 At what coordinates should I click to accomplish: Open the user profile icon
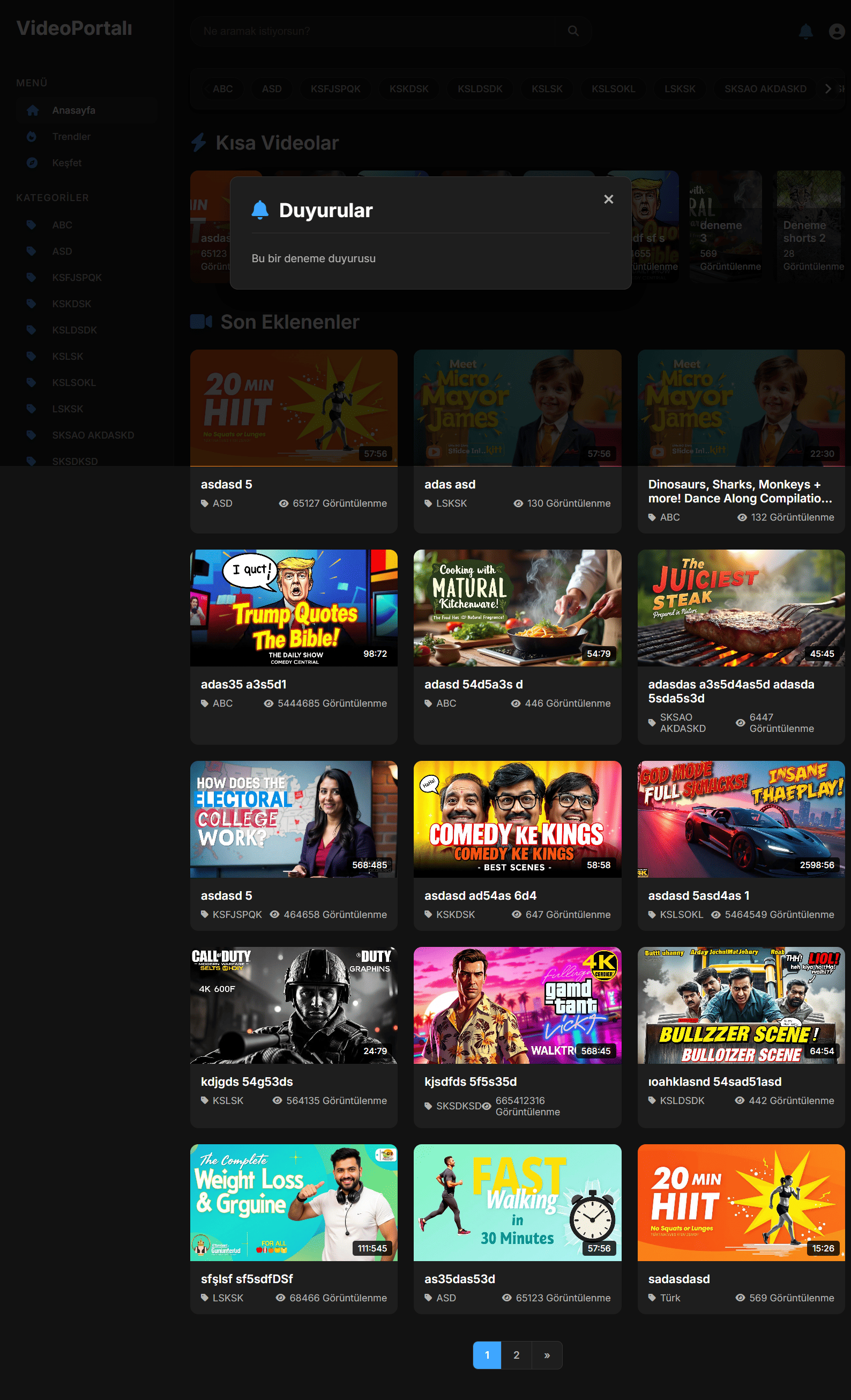(x=837, y=31)
